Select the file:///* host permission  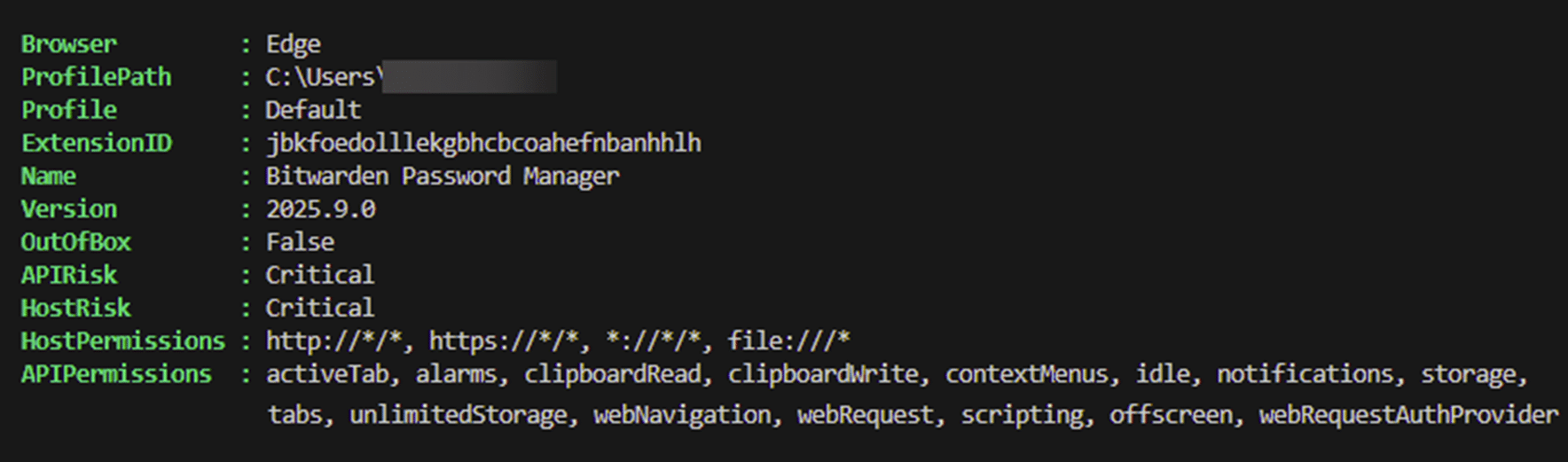[788, 341]
